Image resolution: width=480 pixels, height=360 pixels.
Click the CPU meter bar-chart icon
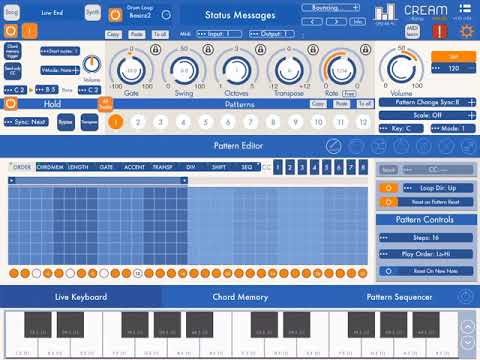coord(385,13)
